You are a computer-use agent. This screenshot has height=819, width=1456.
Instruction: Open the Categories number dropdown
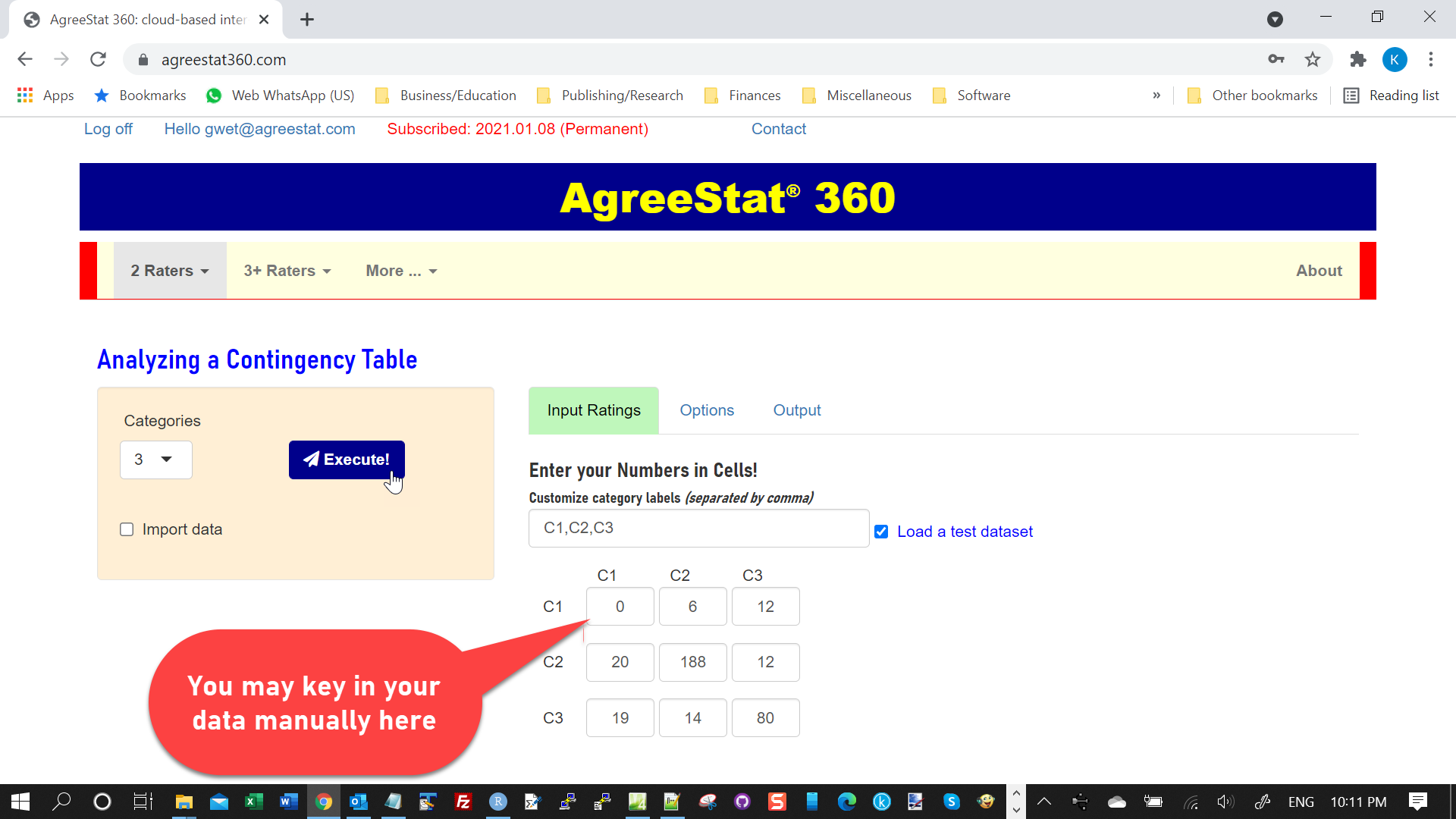[156, 460]
